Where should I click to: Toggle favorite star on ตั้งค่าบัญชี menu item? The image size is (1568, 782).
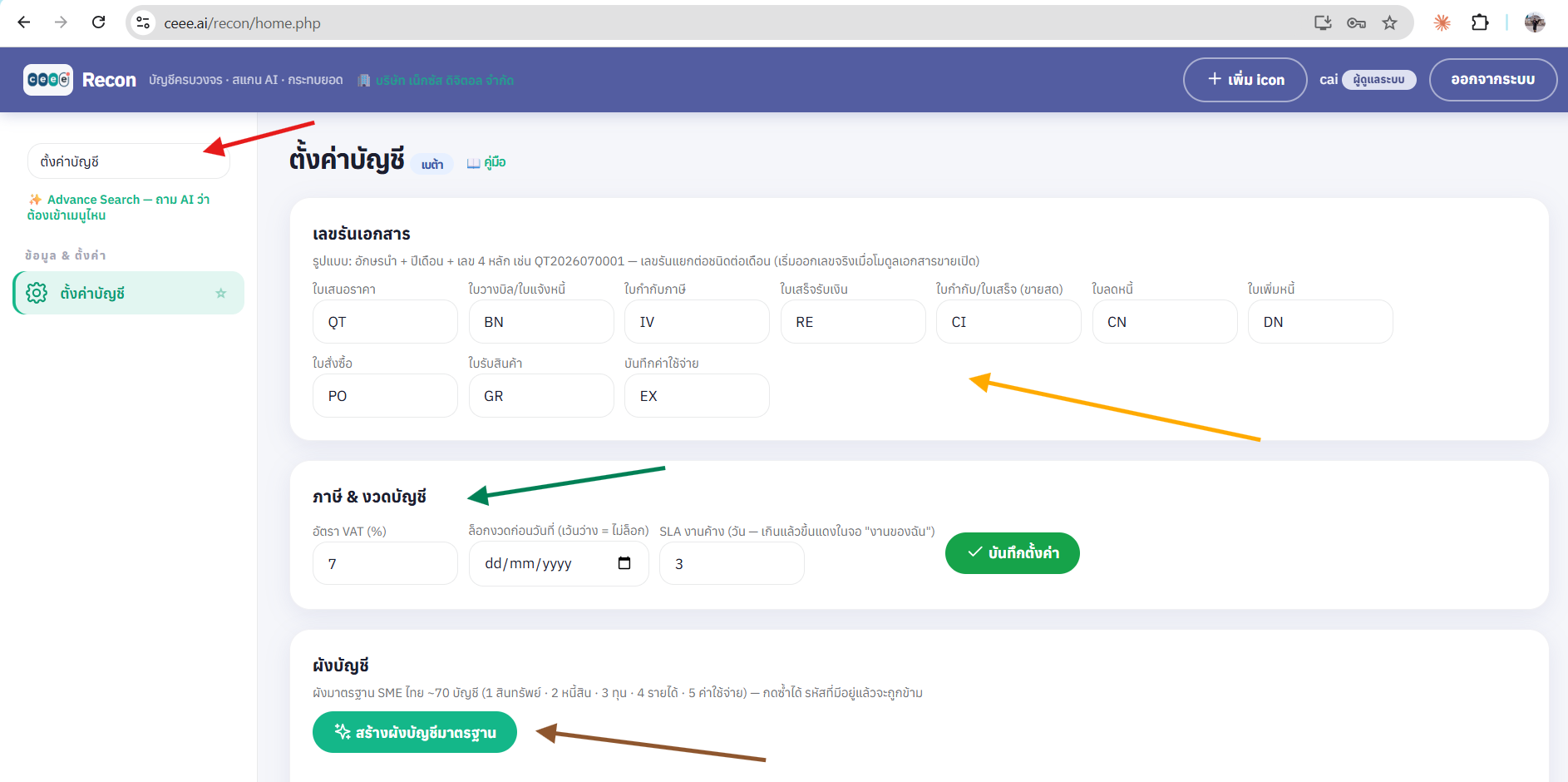pyautogui.click(x=220, y=293)
